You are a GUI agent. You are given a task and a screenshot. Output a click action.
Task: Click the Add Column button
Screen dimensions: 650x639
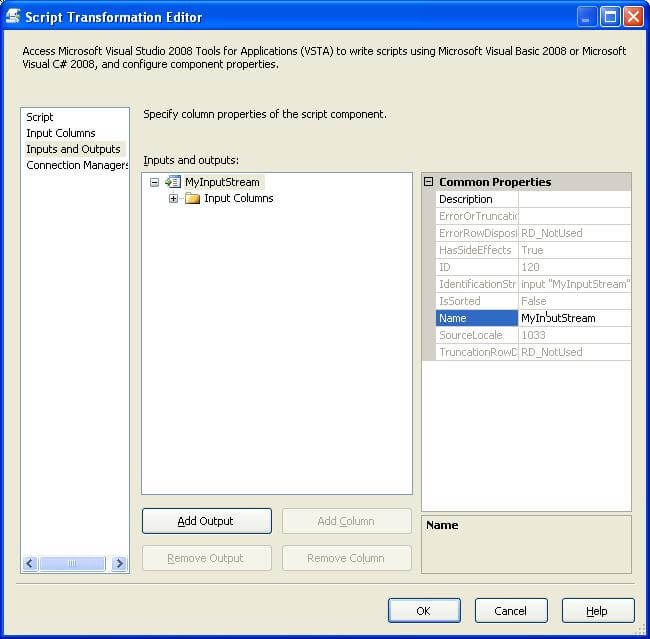pos(347,521)
